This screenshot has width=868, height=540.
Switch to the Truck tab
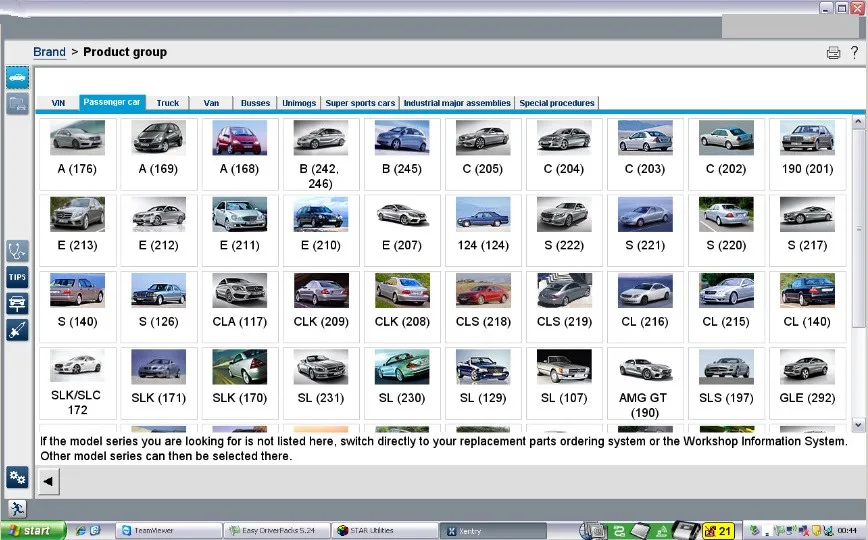pos(168,103)
